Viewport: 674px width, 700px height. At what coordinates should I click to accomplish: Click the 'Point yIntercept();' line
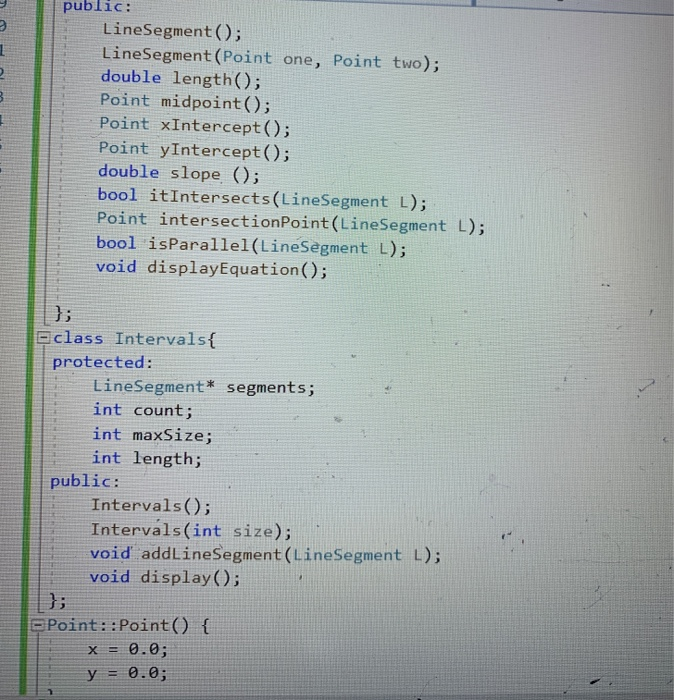point(194,150)
